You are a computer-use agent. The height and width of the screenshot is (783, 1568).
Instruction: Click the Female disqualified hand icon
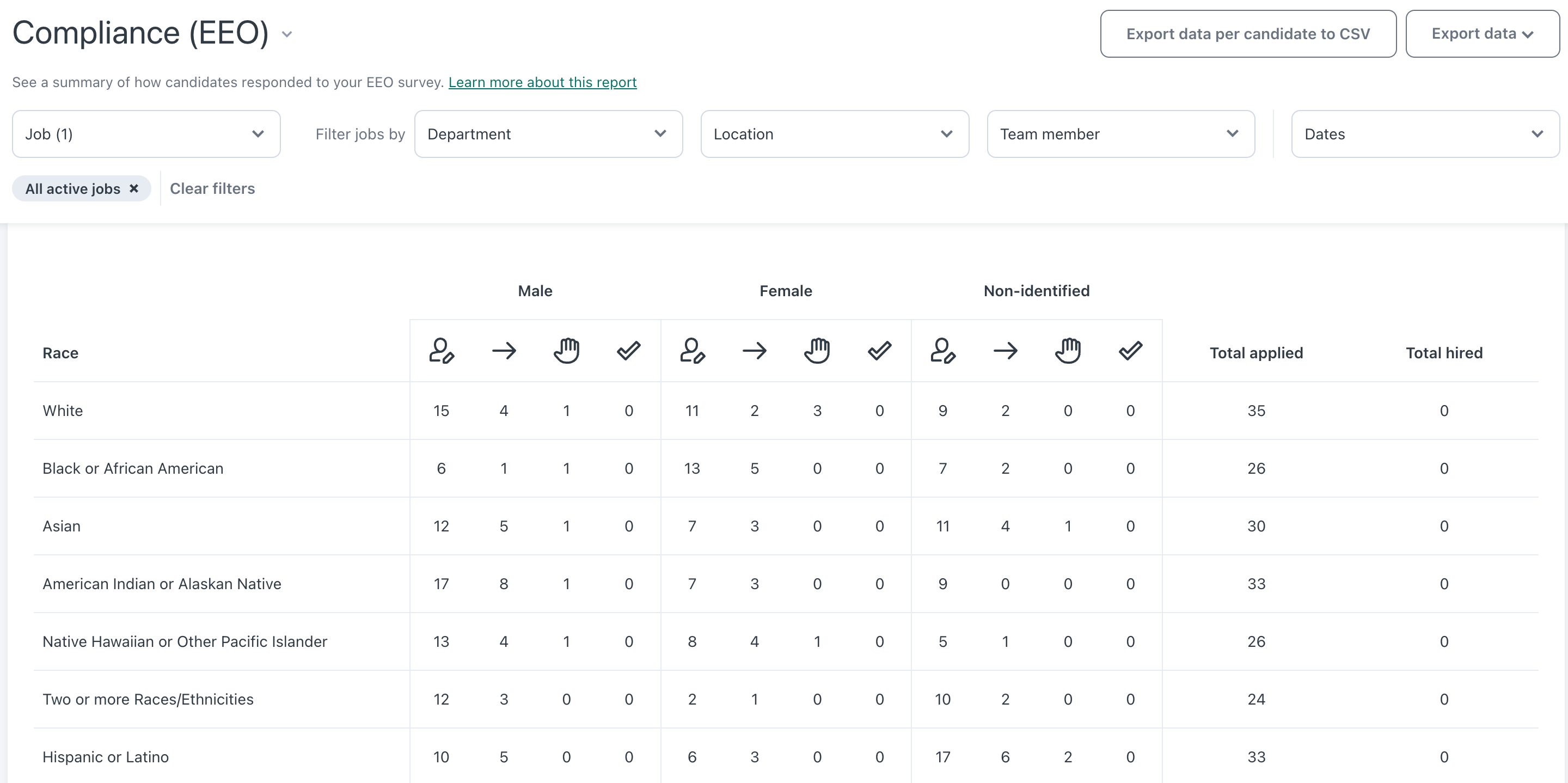pos(817,351)
